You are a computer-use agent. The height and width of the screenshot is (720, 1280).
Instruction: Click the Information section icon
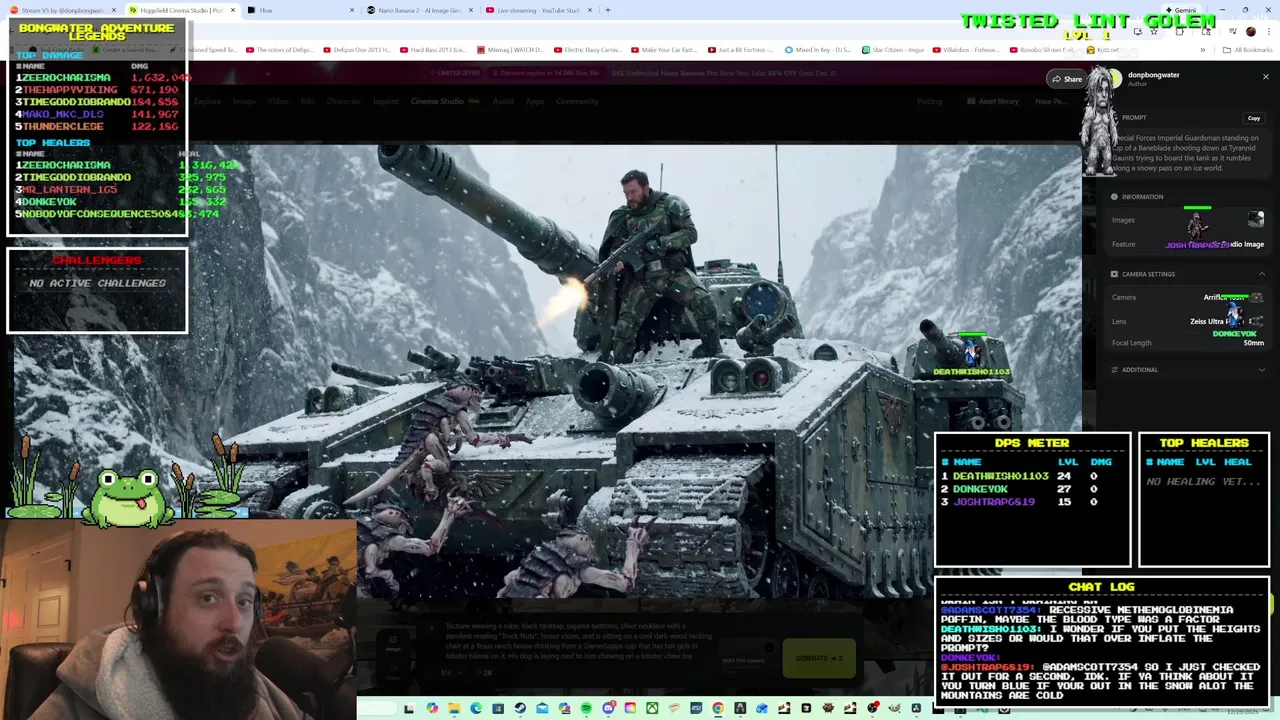click(1114, 197)
